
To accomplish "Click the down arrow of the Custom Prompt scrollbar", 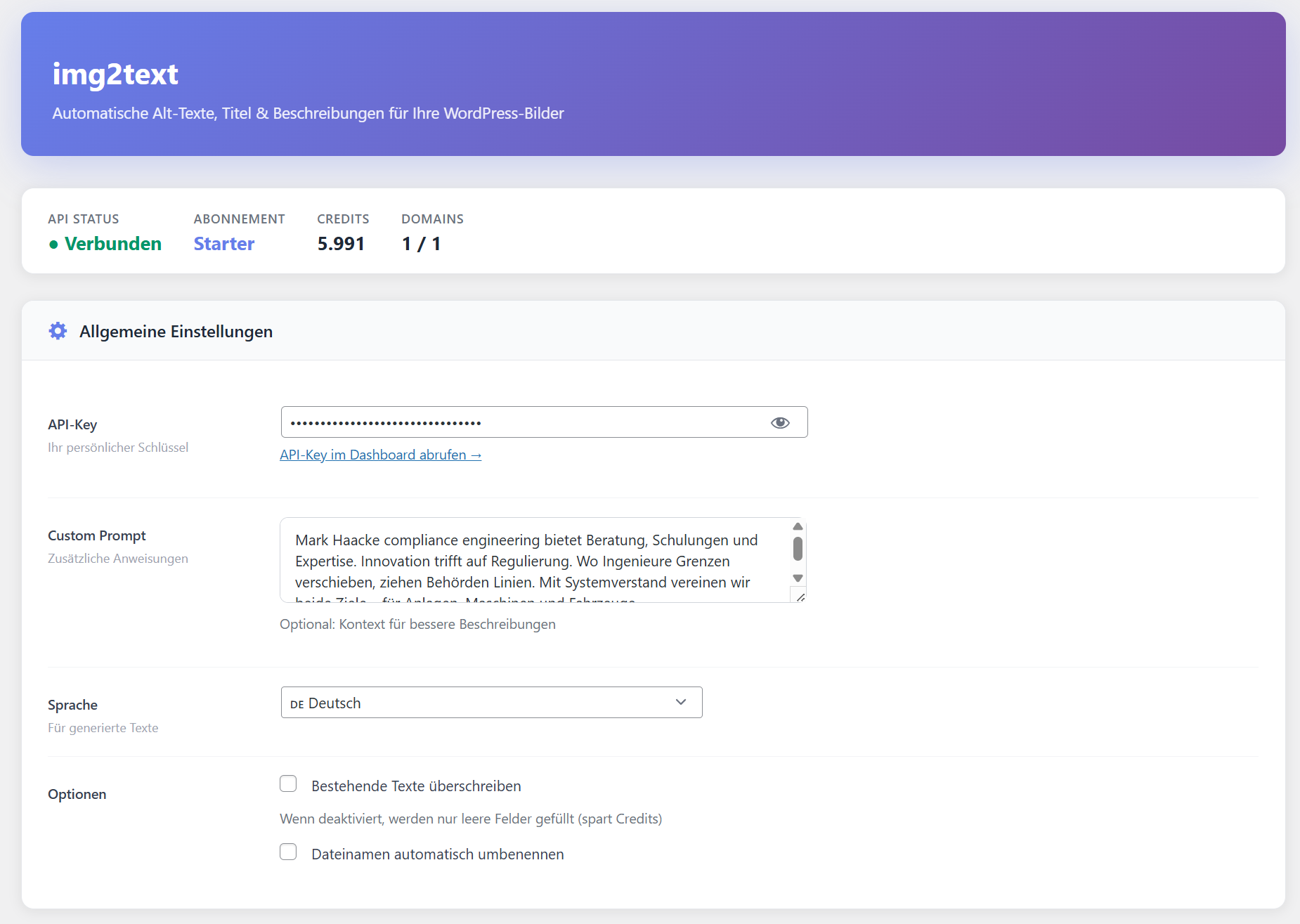I will [x=798, y=578].
